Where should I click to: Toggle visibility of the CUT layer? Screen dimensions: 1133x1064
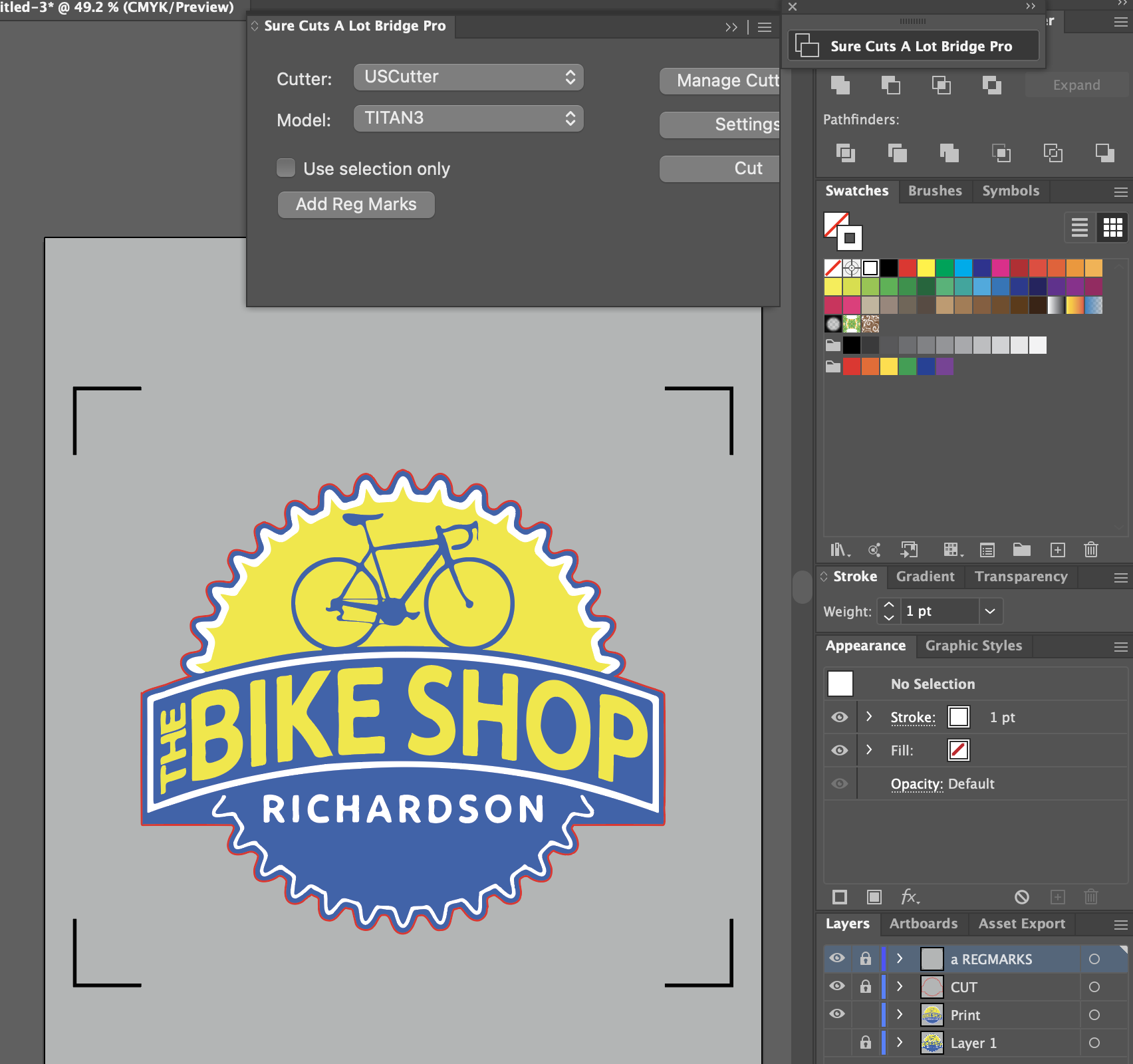pyautogui.click(x=837, y=986)
